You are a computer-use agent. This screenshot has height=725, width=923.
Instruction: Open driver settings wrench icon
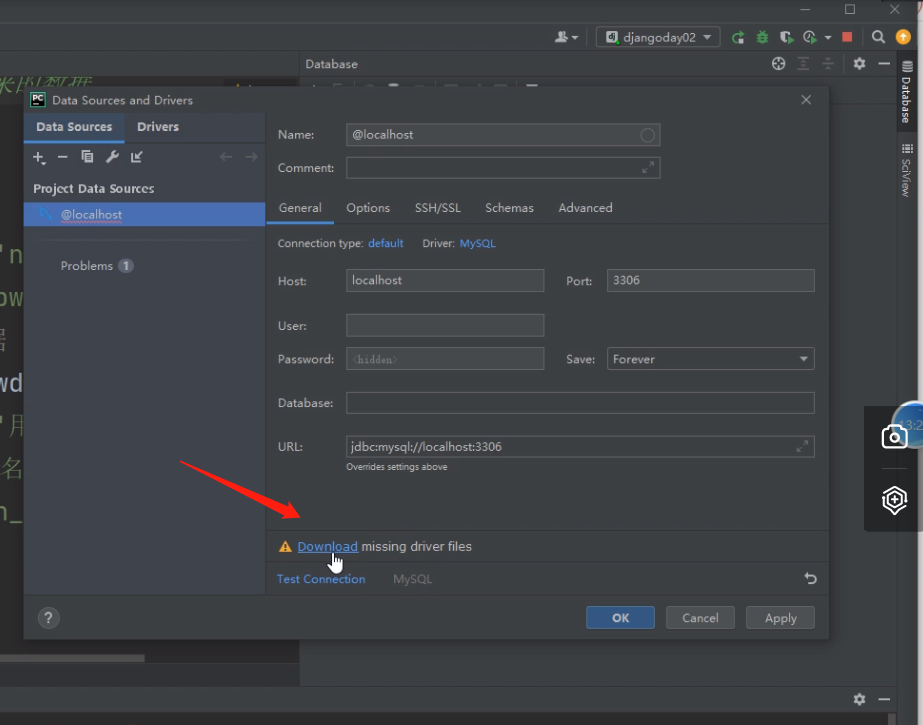point(112,157)
